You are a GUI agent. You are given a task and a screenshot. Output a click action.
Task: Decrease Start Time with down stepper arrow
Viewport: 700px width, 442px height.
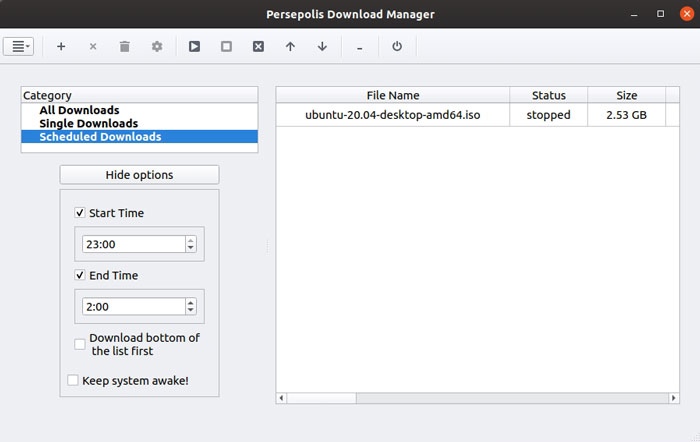click(191, 248)
